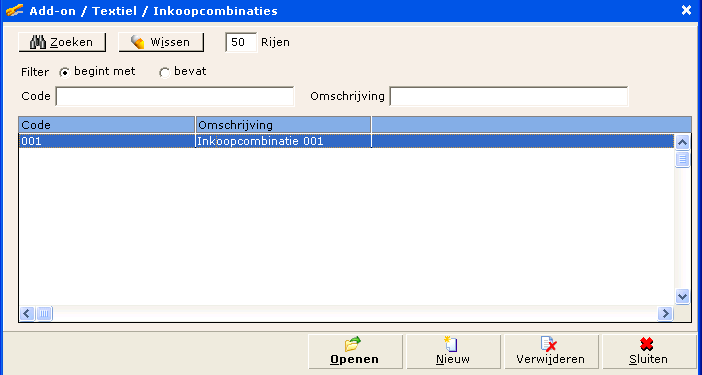Select the 'begint met' filter option

point(64,72)
